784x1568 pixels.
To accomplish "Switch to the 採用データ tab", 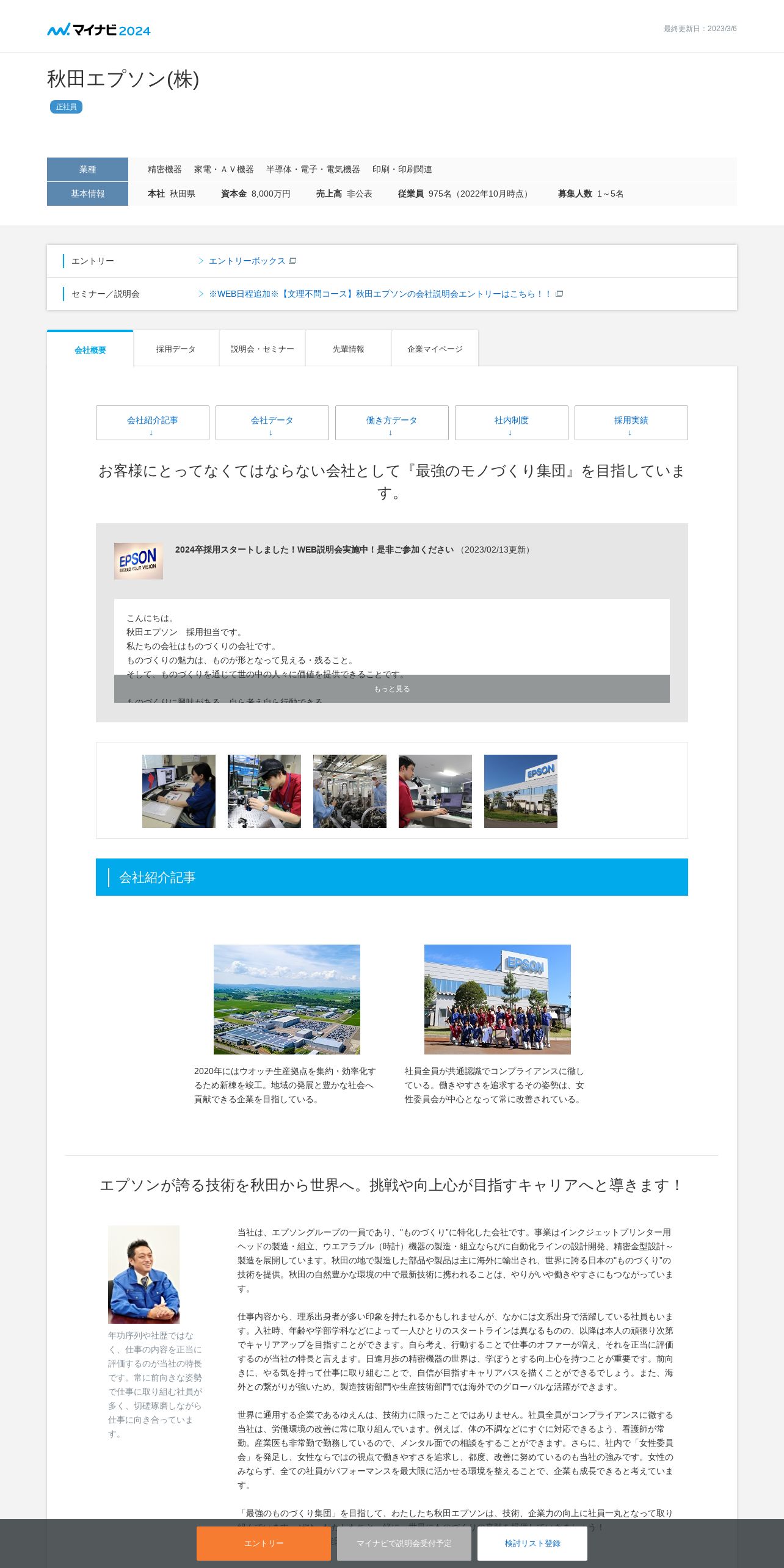I will tap(176, 349).
